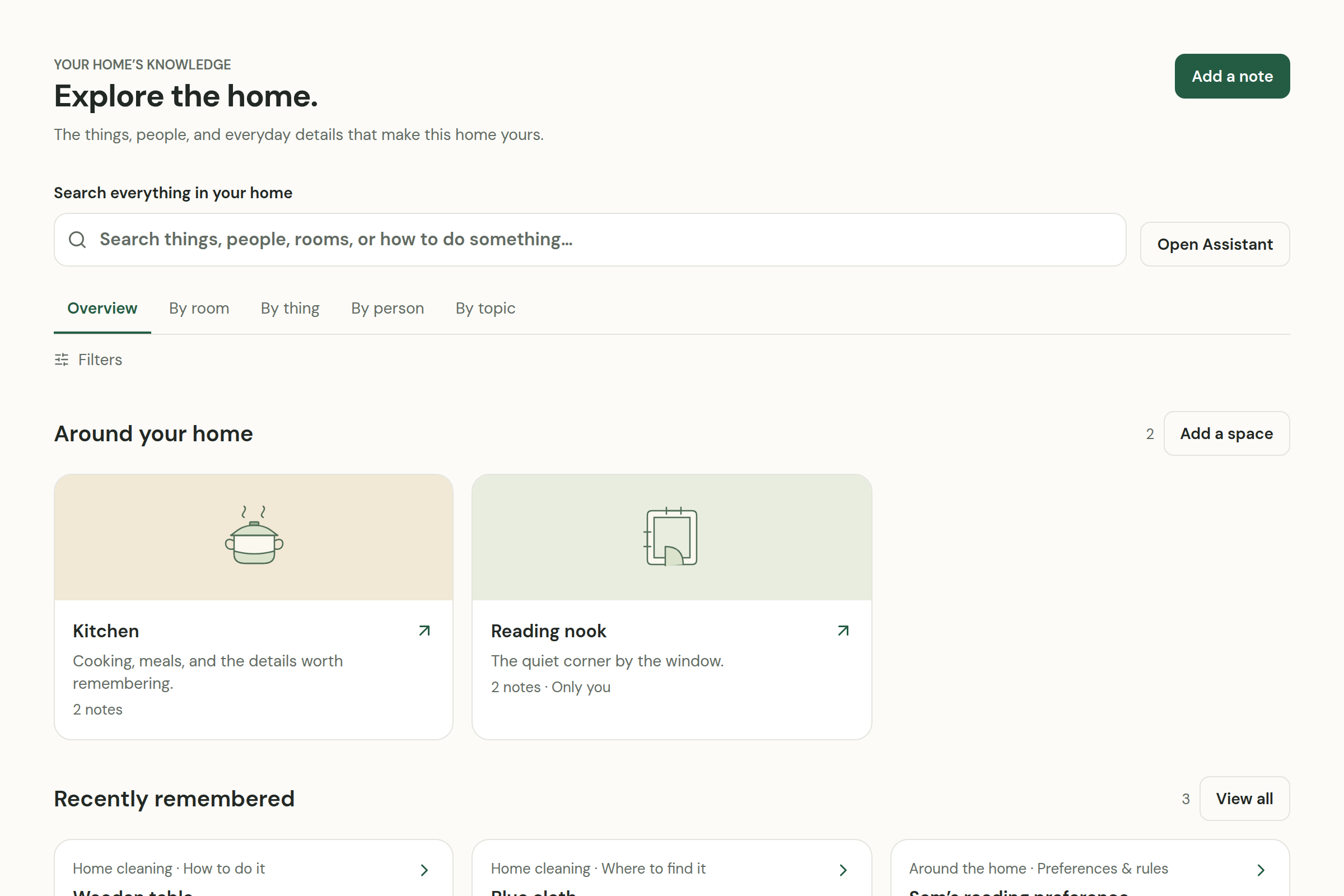Expand the Where to find it card chevron
Image resolution: width=1344 pixels, height=896 pixels.
tap(843, 870)
